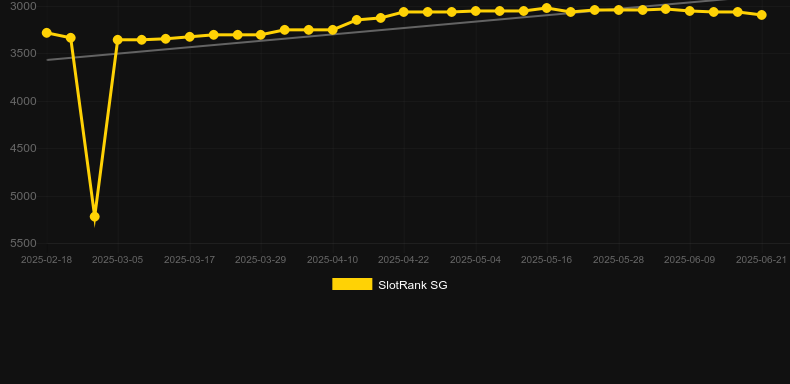Click the SlotRank SG legend label
The image size is (790, 384).
tap(413, 285)
